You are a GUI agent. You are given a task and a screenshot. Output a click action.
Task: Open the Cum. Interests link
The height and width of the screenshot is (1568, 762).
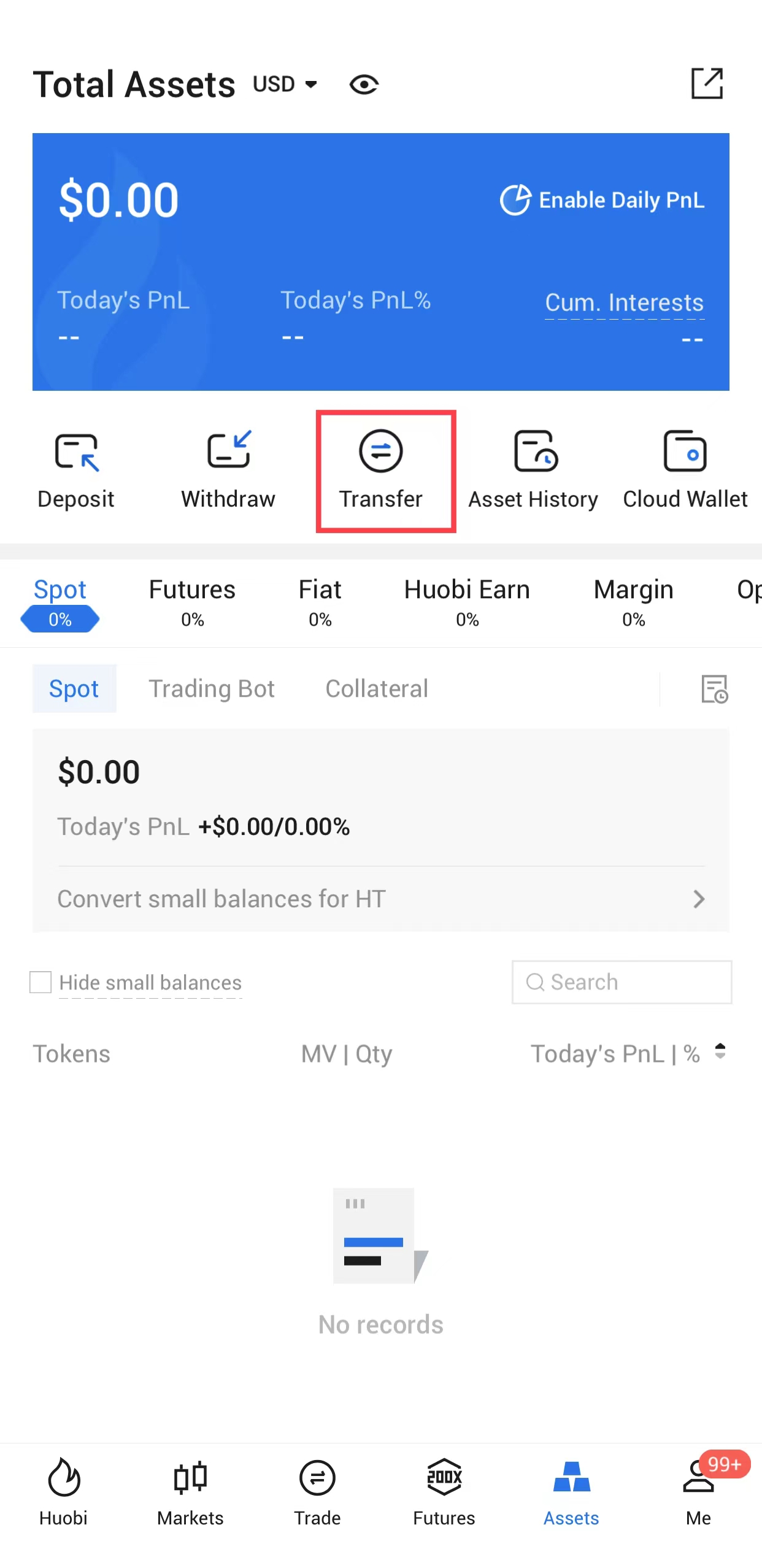point(625,302)
